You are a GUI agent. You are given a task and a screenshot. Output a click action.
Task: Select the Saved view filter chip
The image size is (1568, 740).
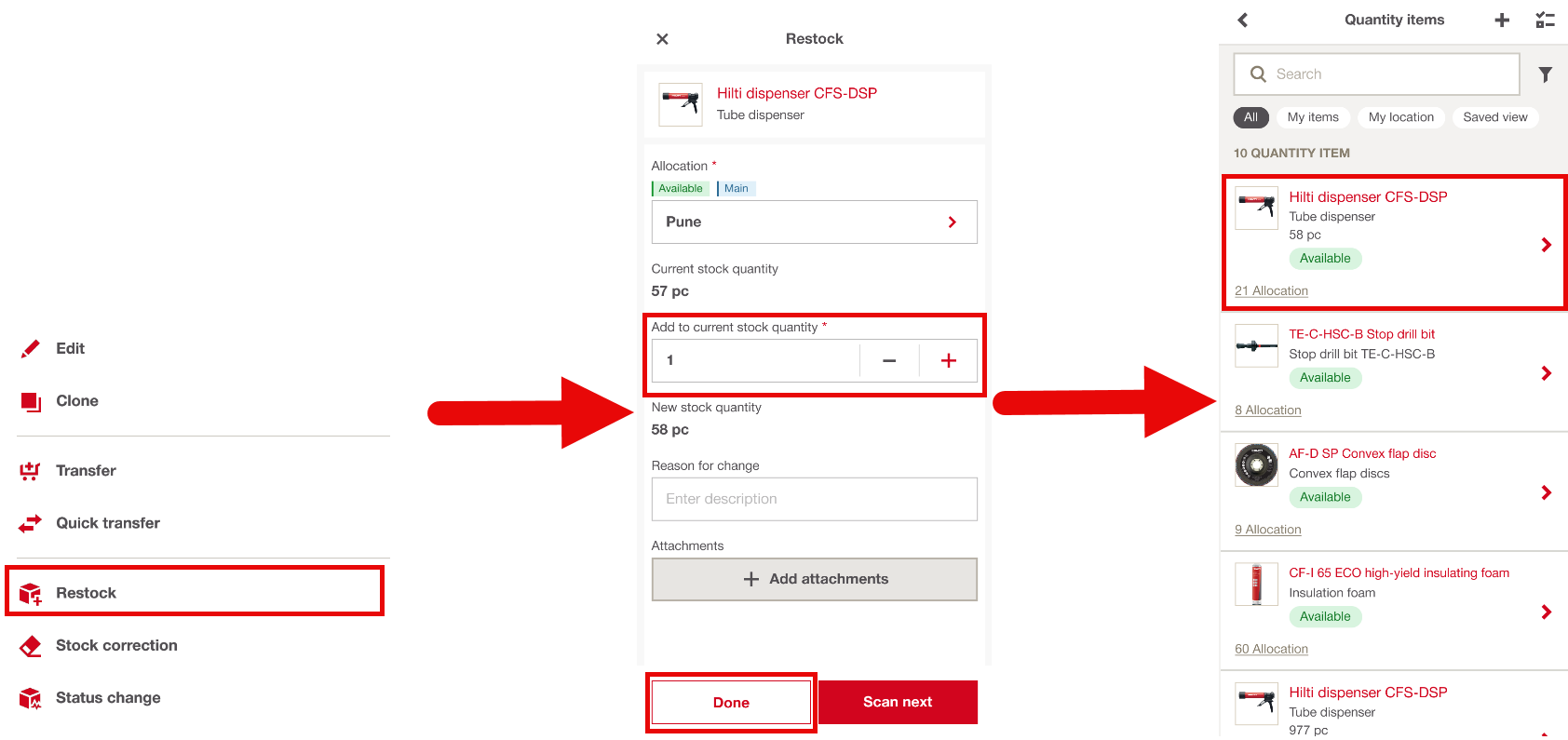tap(1494, 117)
